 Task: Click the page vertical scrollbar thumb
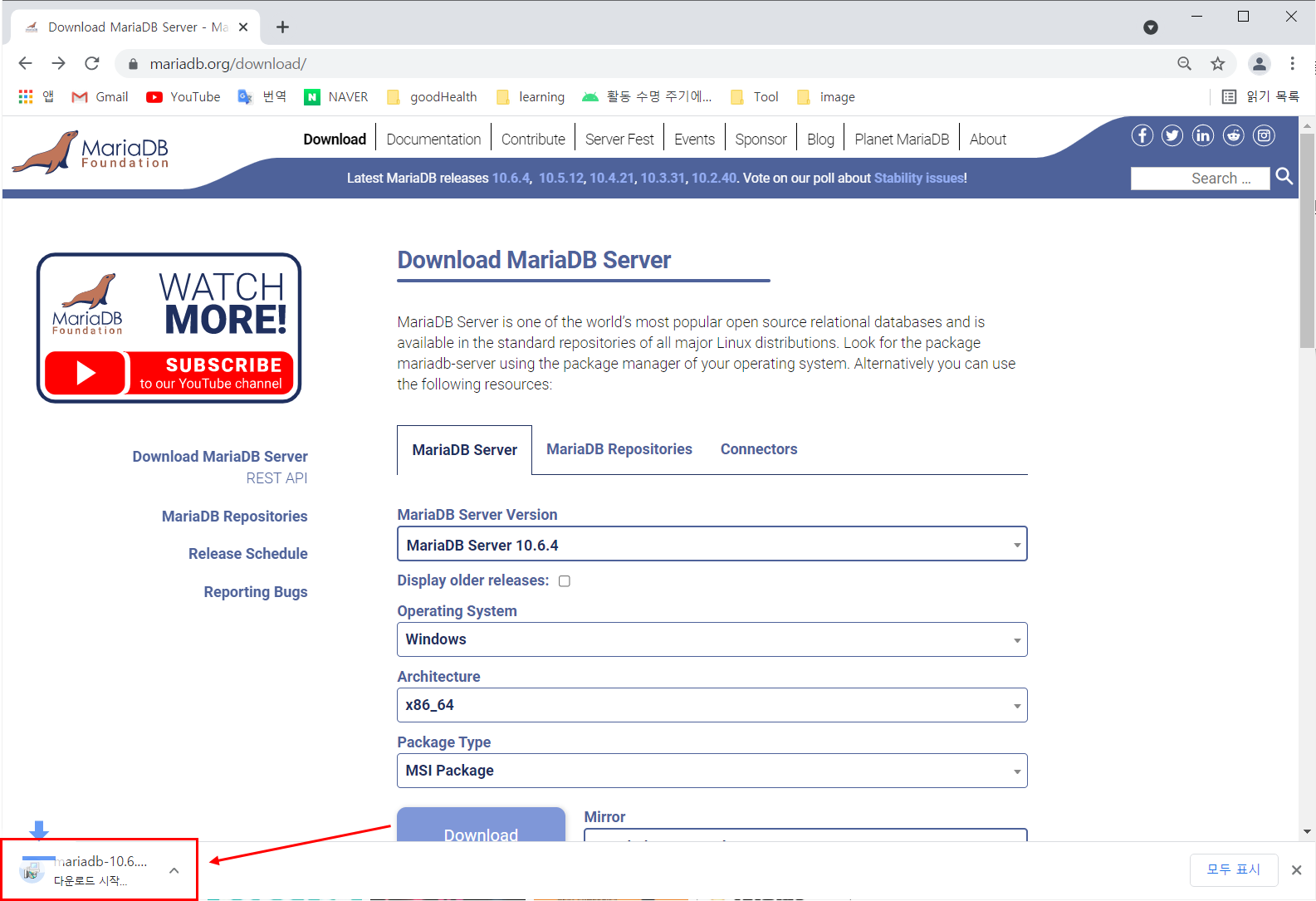click(x=1307, y=241)
